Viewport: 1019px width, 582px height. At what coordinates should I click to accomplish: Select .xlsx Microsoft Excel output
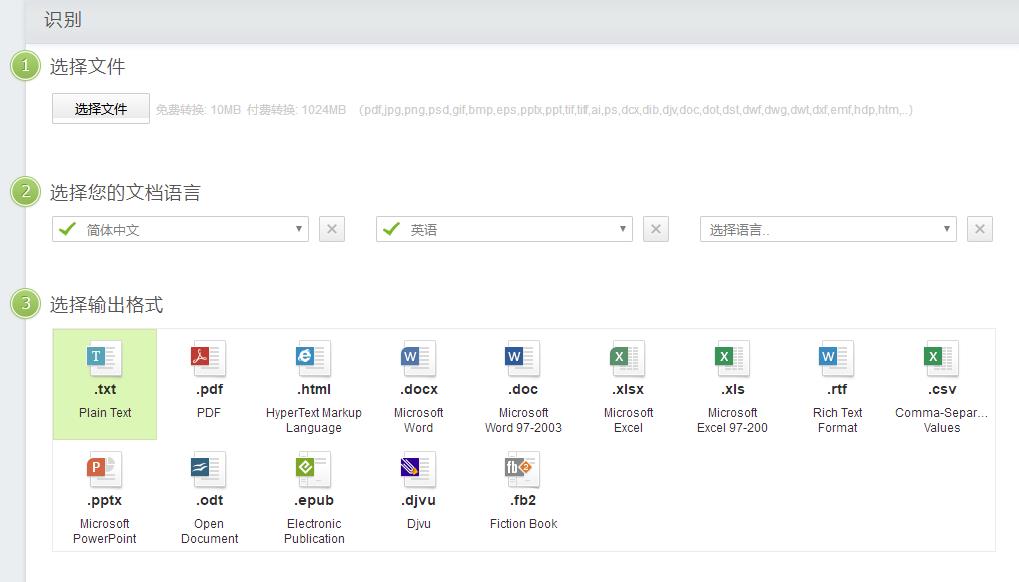click(628, 384)
